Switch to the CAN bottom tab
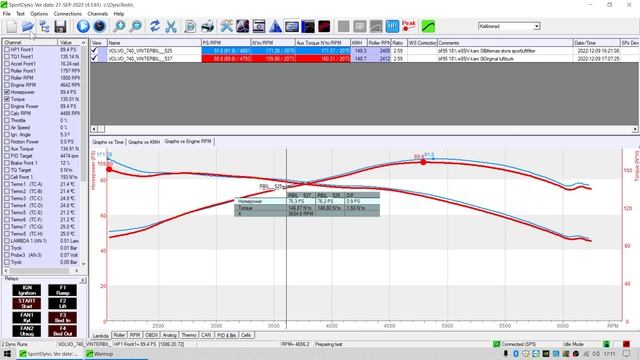 206,335
